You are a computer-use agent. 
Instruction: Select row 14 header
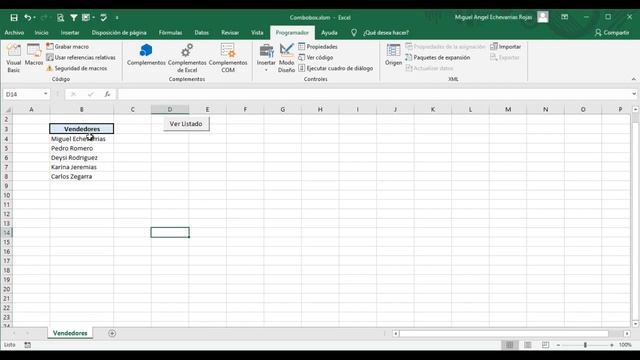click(7, 233)
